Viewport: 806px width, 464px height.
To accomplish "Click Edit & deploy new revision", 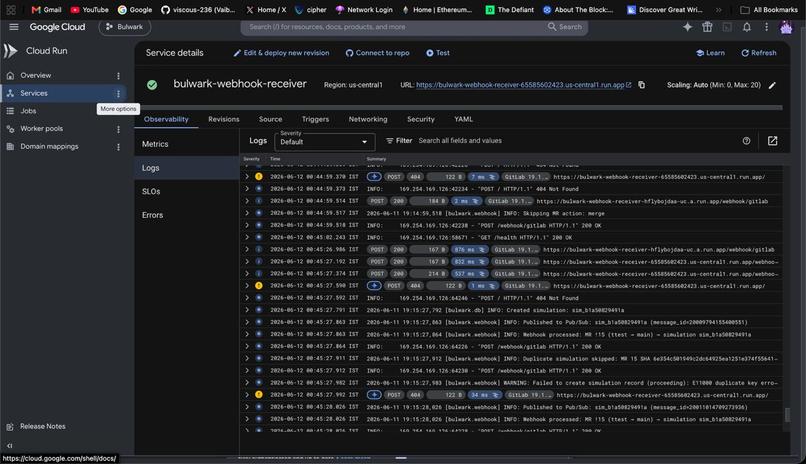I will (281, 53).
